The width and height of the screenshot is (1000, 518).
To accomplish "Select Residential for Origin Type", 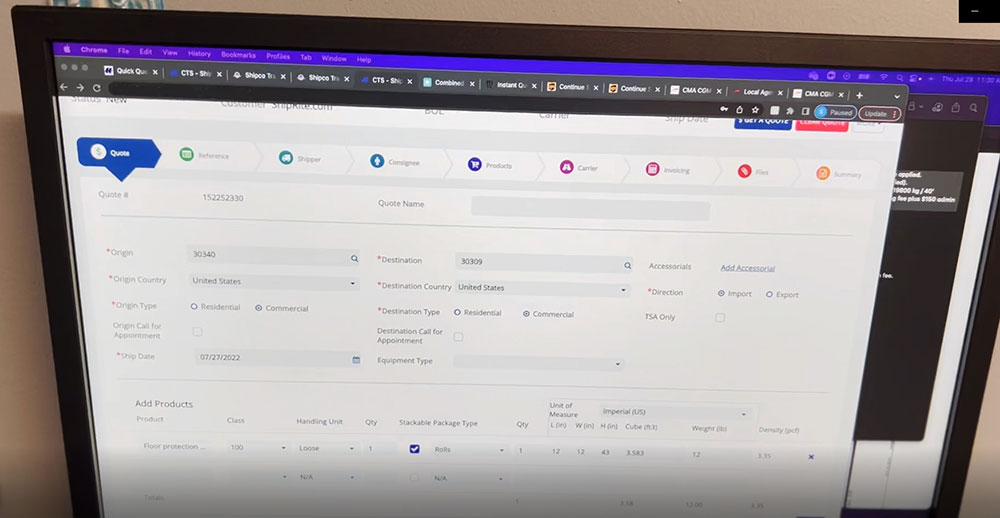I will [x=196, y=307].
